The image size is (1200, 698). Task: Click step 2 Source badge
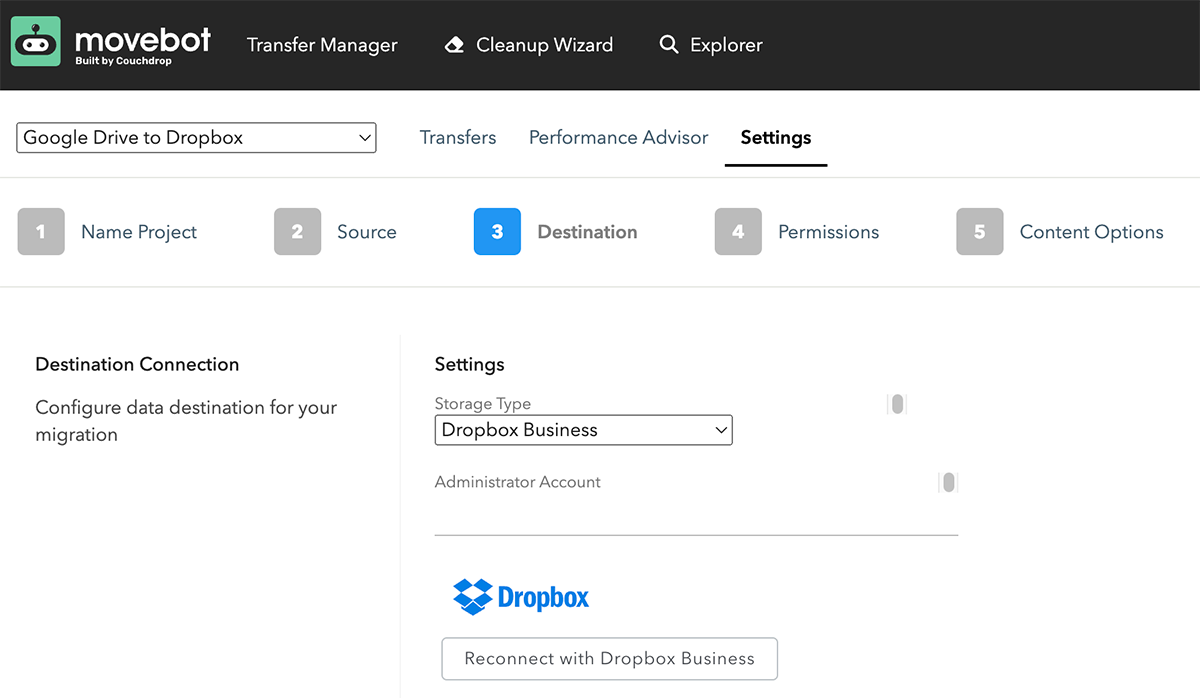pyautogui.click(x=297, y=231)
